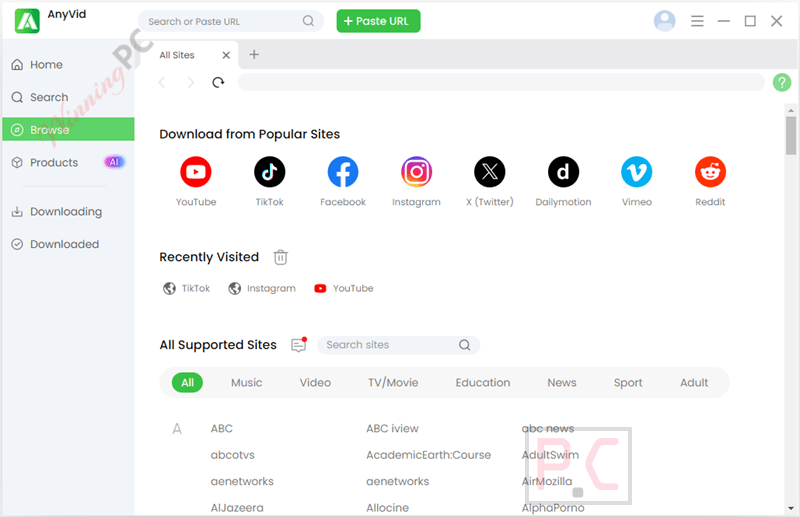
Task: Clear recently visited with trash icon
Action: (281, 257)
